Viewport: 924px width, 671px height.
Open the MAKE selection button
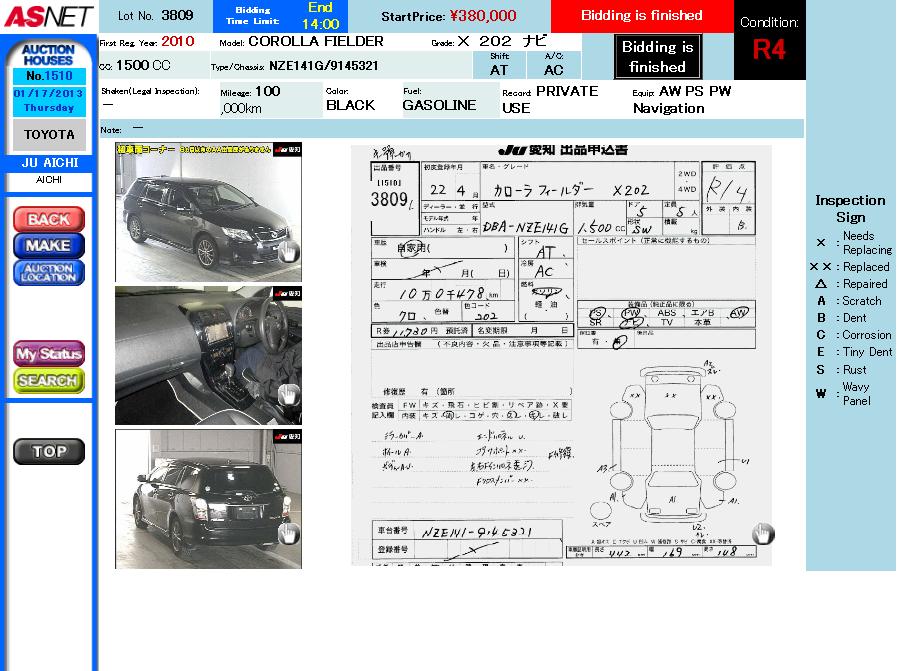[x=48, y=245]
